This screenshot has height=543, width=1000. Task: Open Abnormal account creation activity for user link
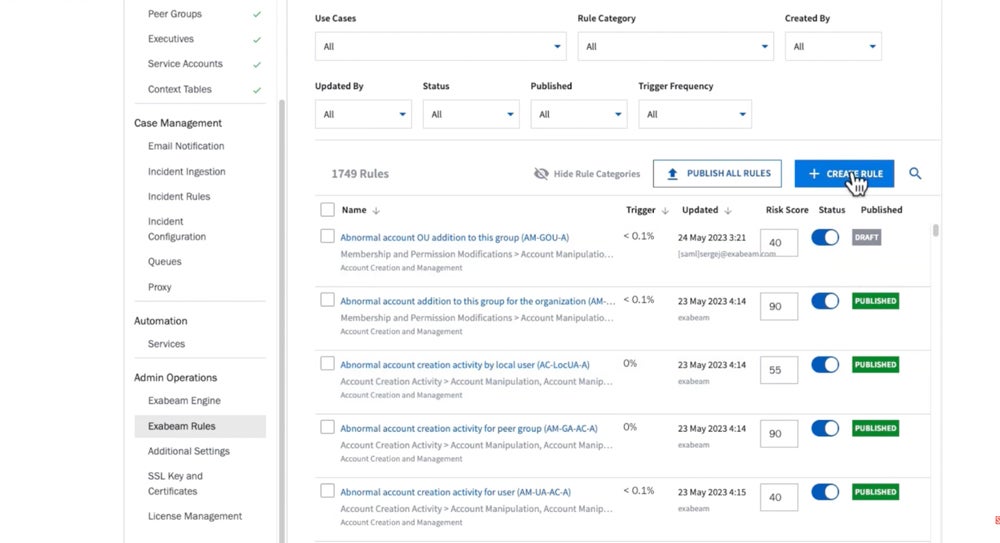tap(455, 492)
